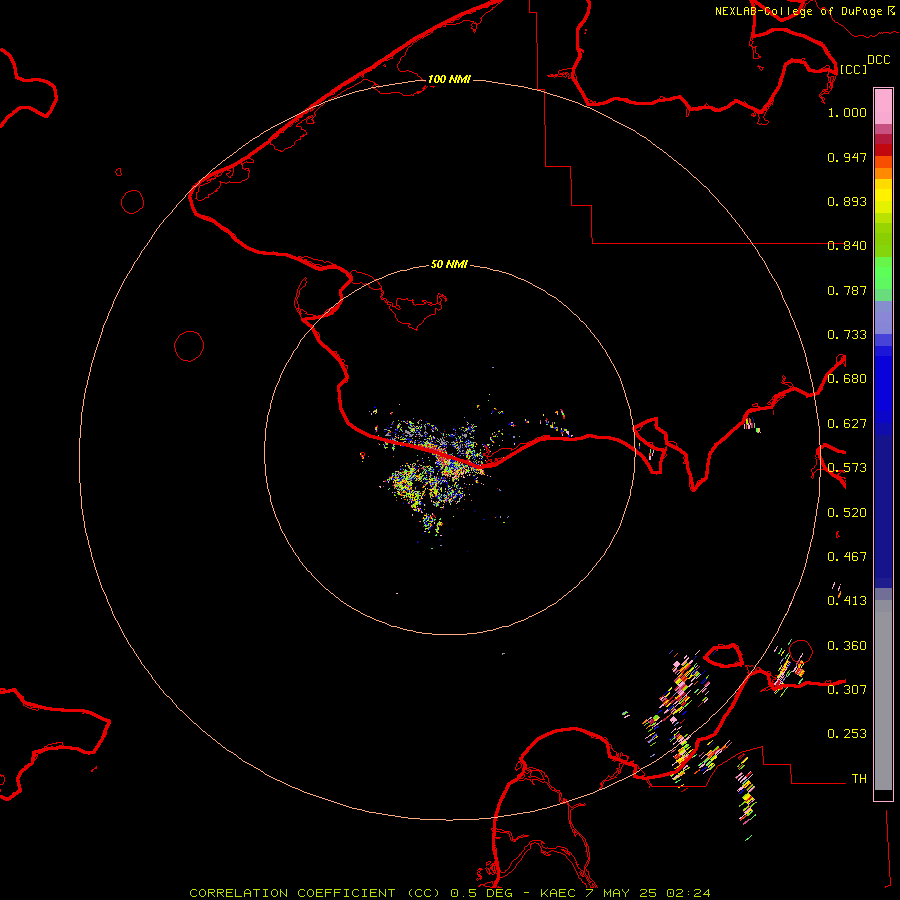Image resolution: width=900 pixels, height=900 pixels.
Task: Click the Correlation Coefficient caption at bottom
Action: pyautogui.click(x=450, y=893)
